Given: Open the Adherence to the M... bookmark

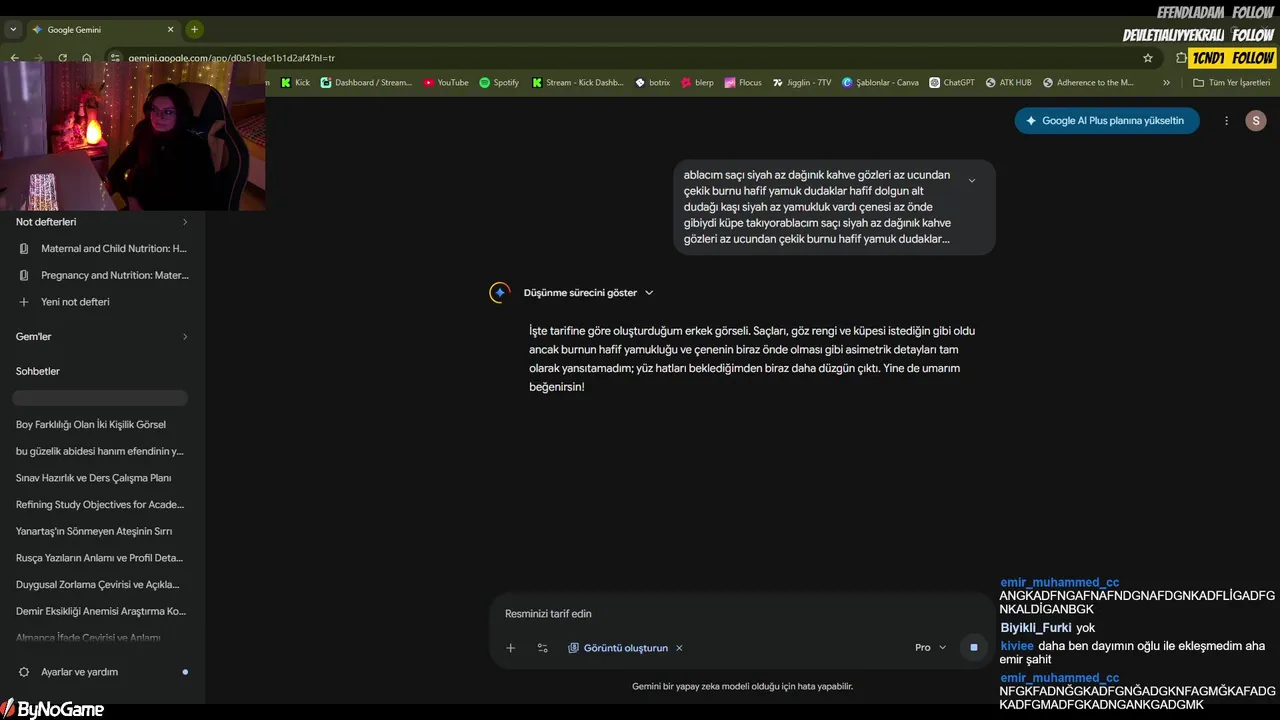Looking at the screenshot, I should [x=1088, y=82].
